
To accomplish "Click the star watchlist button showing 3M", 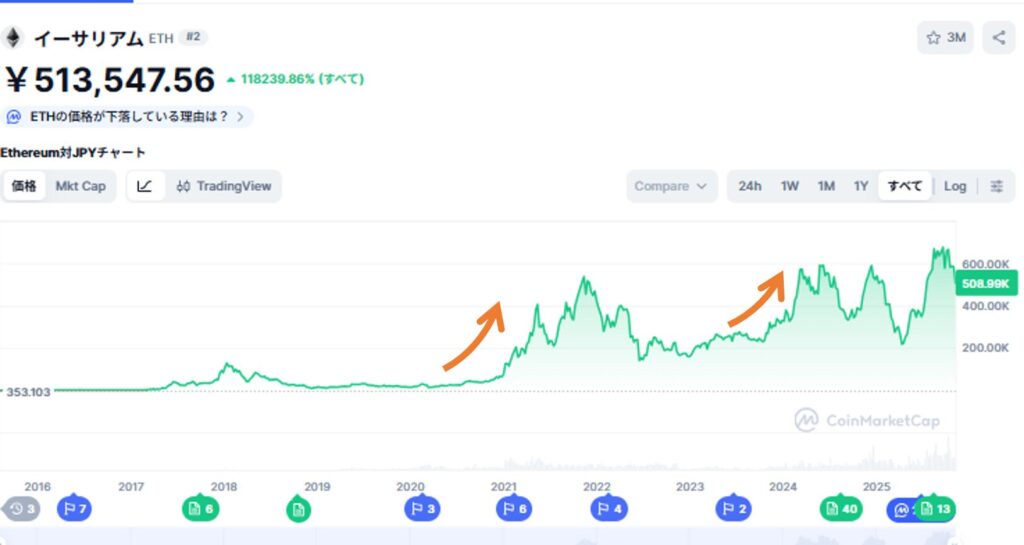I will tap(945, 38).
